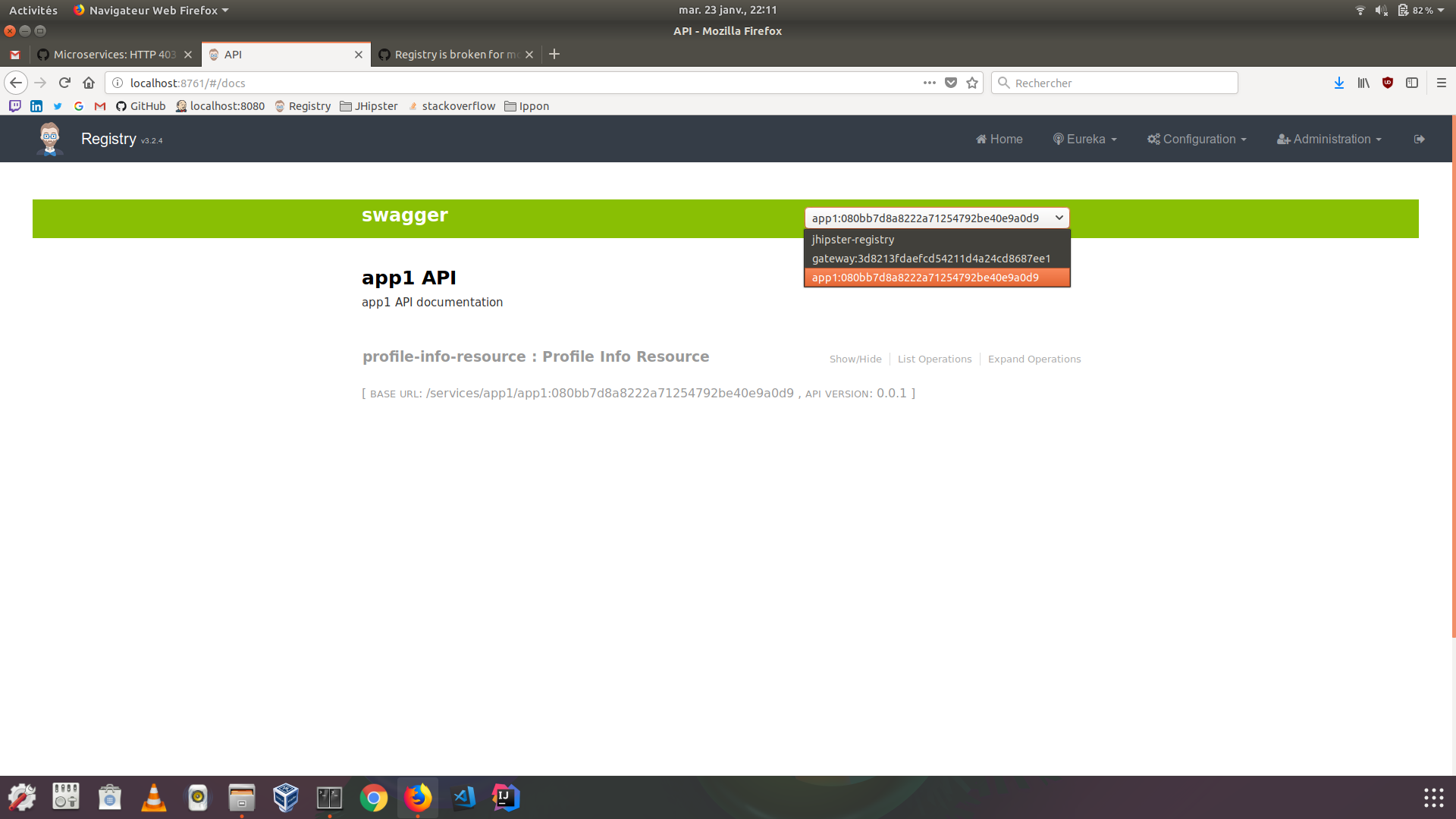Viewport: 1456px width, 819px height.
Task: Select jhipster-registry in the swagger list
Action: tap(853, 239)
